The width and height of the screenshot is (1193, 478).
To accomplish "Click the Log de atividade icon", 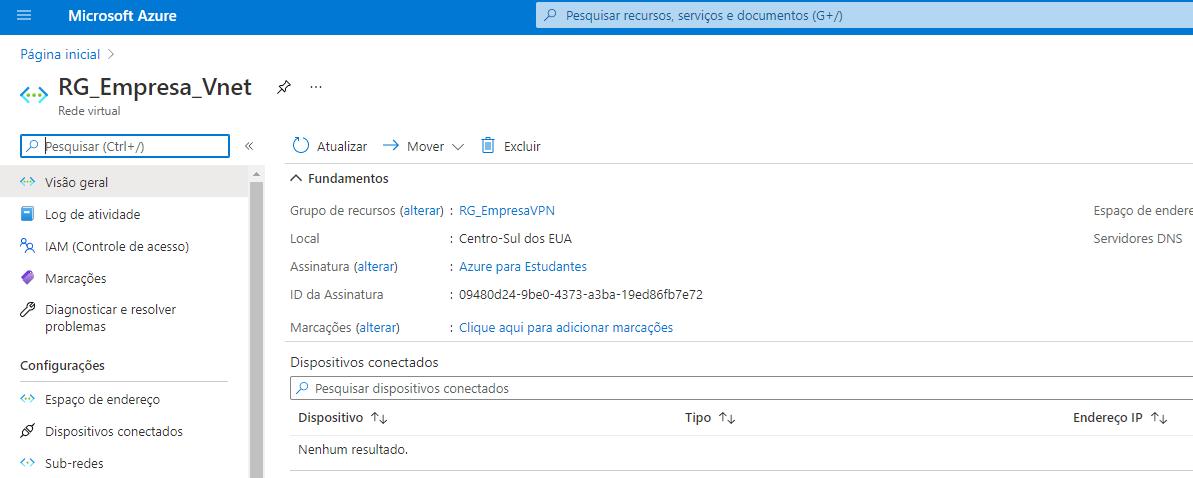I will pyautogui.click(x=28, y=215).
